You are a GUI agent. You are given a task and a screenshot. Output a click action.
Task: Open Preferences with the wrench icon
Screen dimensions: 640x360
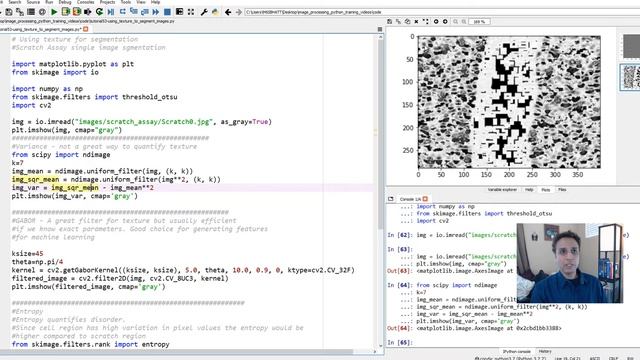tap(204, 12)
